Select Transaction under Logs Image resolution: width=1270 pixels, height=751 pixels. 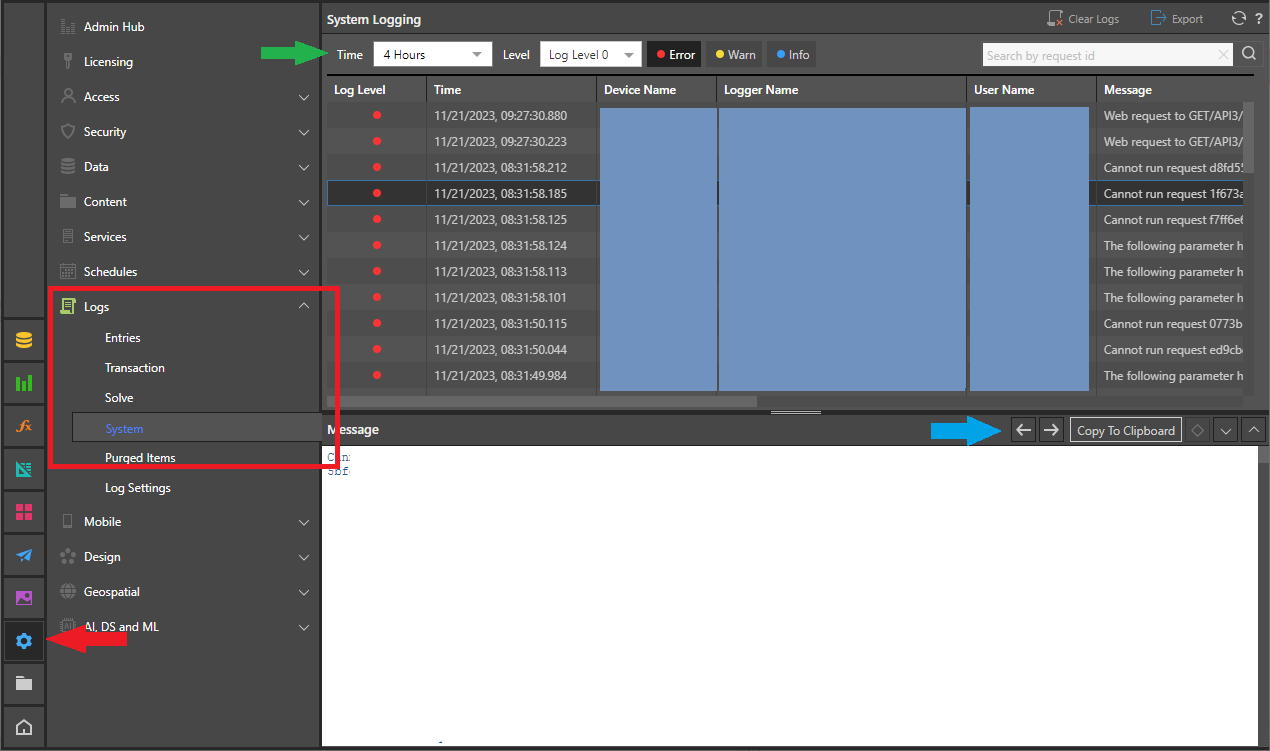click(x=135, y=368)
